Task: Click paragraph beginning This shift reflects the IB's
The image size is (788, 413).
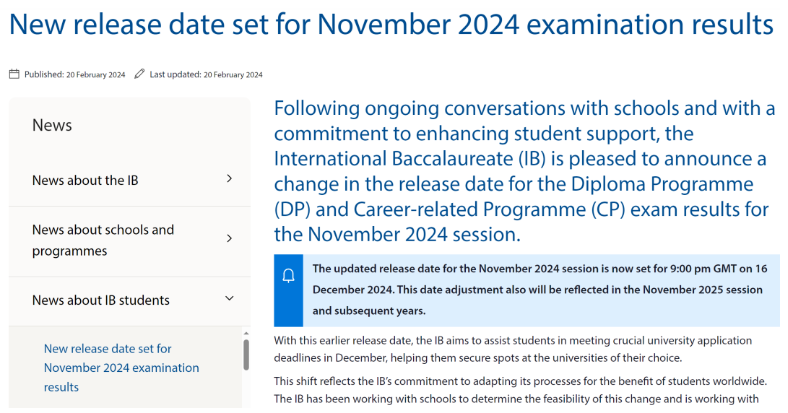Action: 521,390
